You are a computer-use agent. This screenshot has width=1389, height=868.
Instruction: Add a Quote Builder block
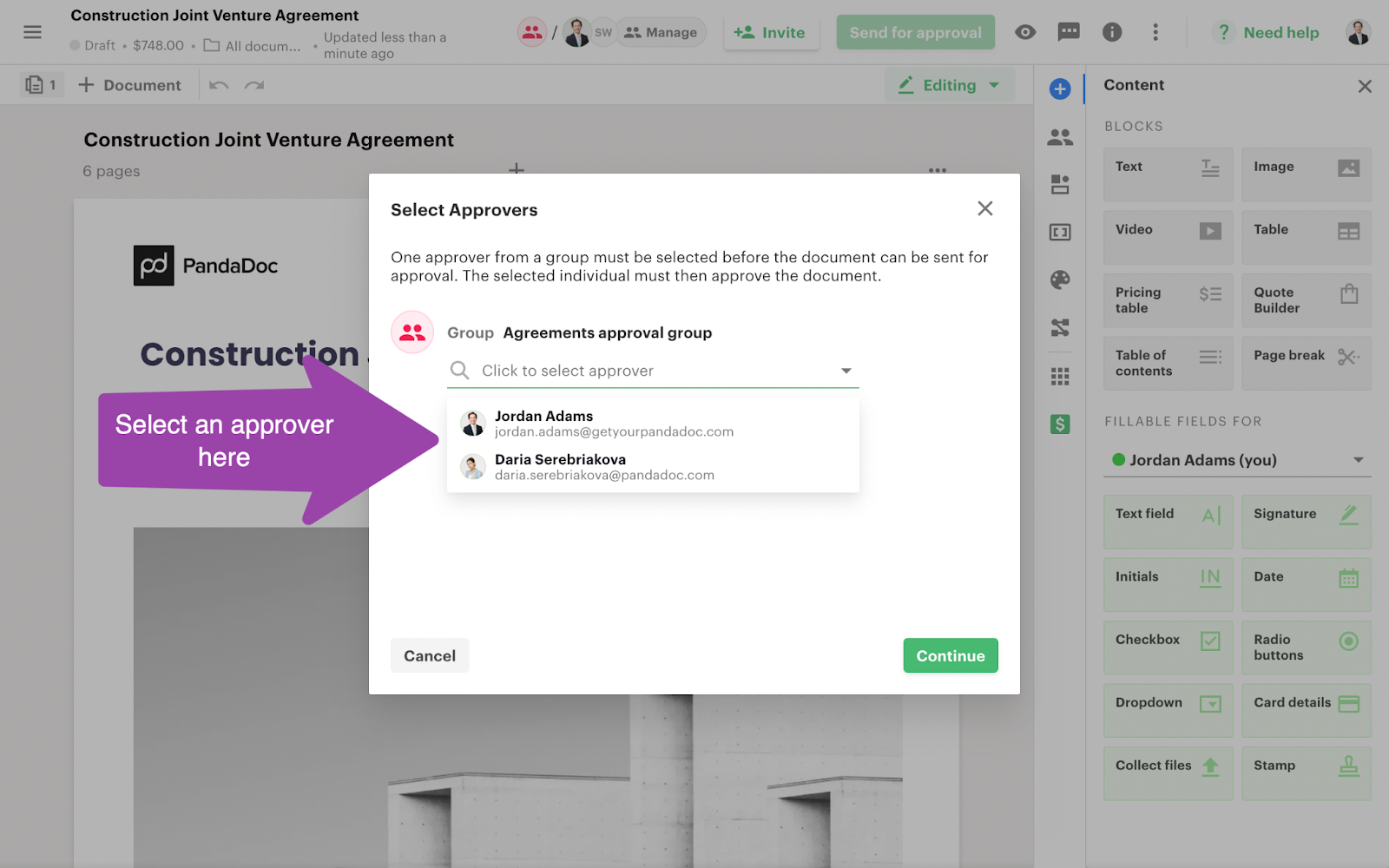pos(1307,300)
